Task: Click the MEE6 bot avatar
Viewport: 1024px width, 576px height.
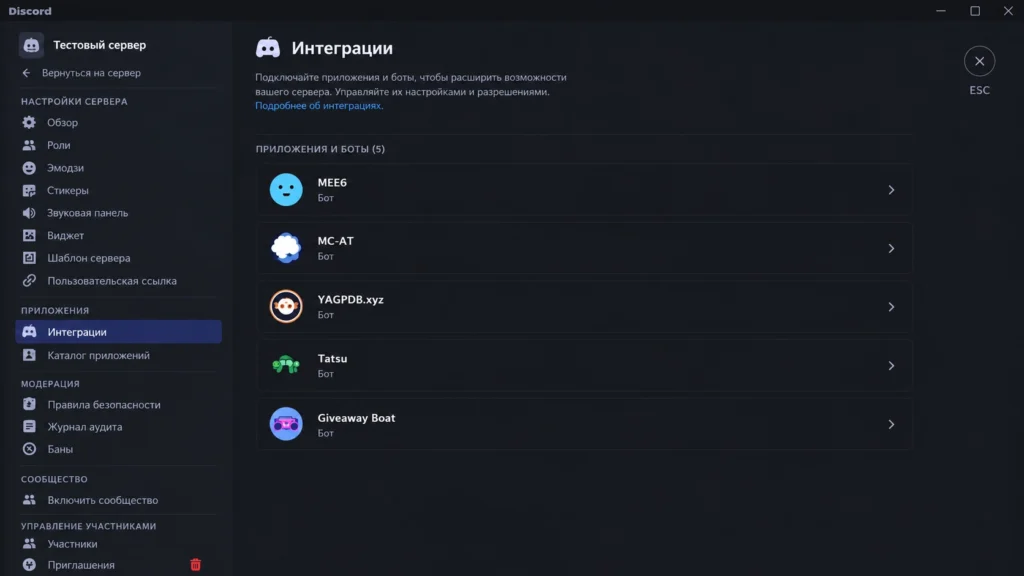Action: (286, 189)
